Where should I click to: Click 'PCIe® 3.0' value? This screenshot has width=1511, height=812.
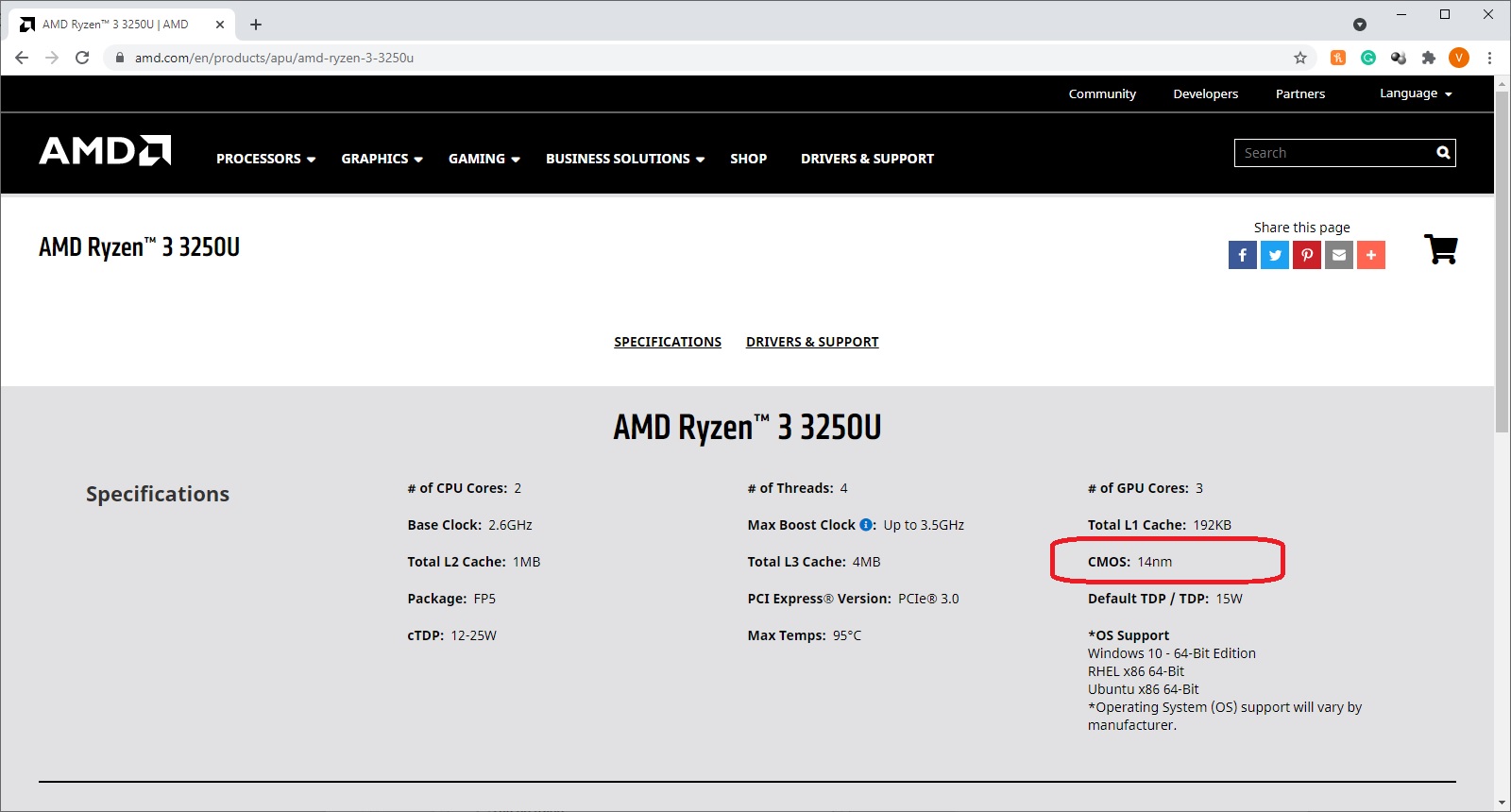pos(928,599)
